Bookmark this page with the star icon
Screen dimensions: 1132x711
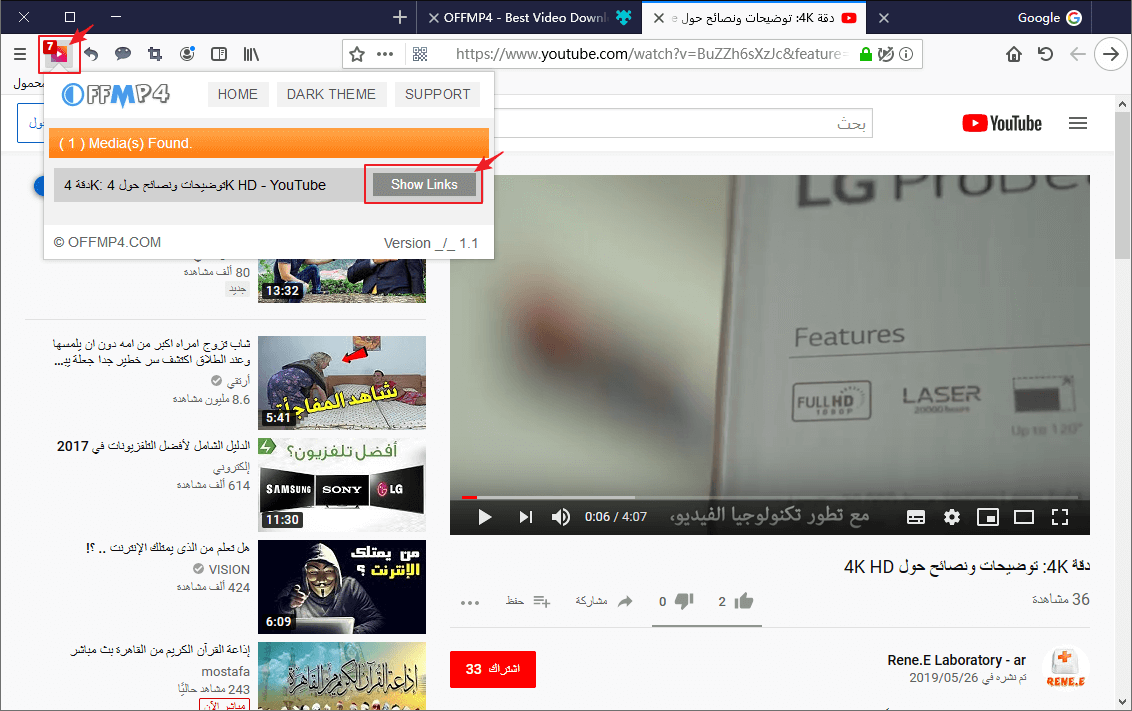pos(357,54)
